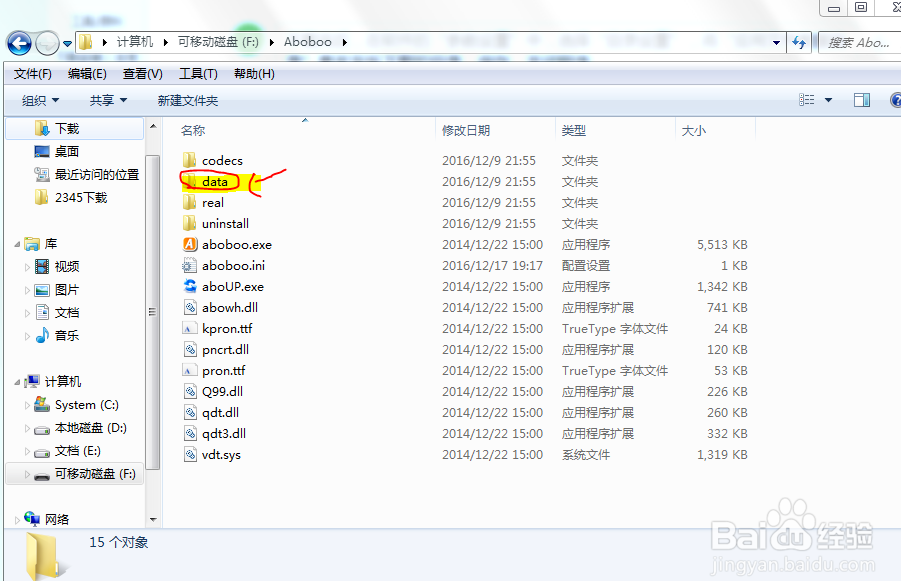The width and height of the screenshot is (901, 581).
Task: Open help via the question mark icon
Action: pyautogui.click(x=895, y=100)
